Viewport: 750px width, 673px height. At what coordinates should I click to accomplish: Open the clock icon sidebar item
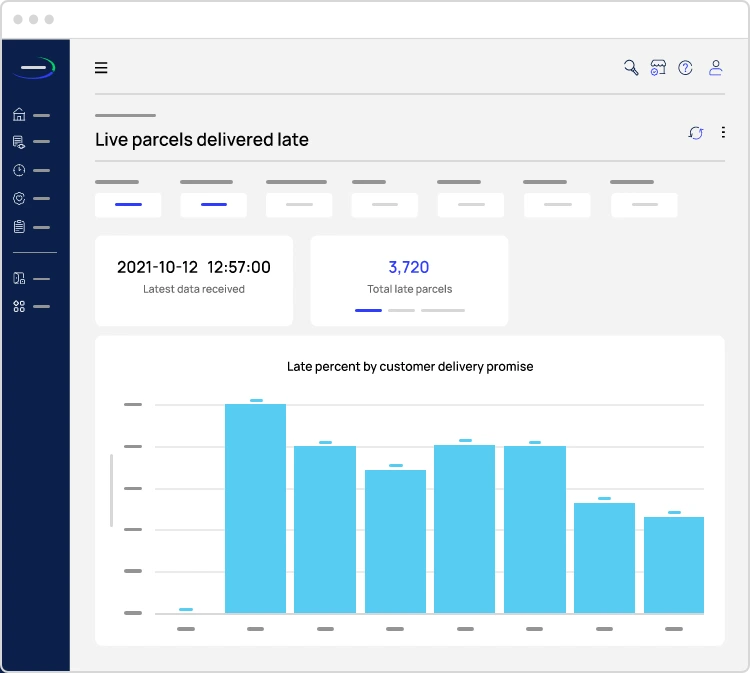point(19,171)
